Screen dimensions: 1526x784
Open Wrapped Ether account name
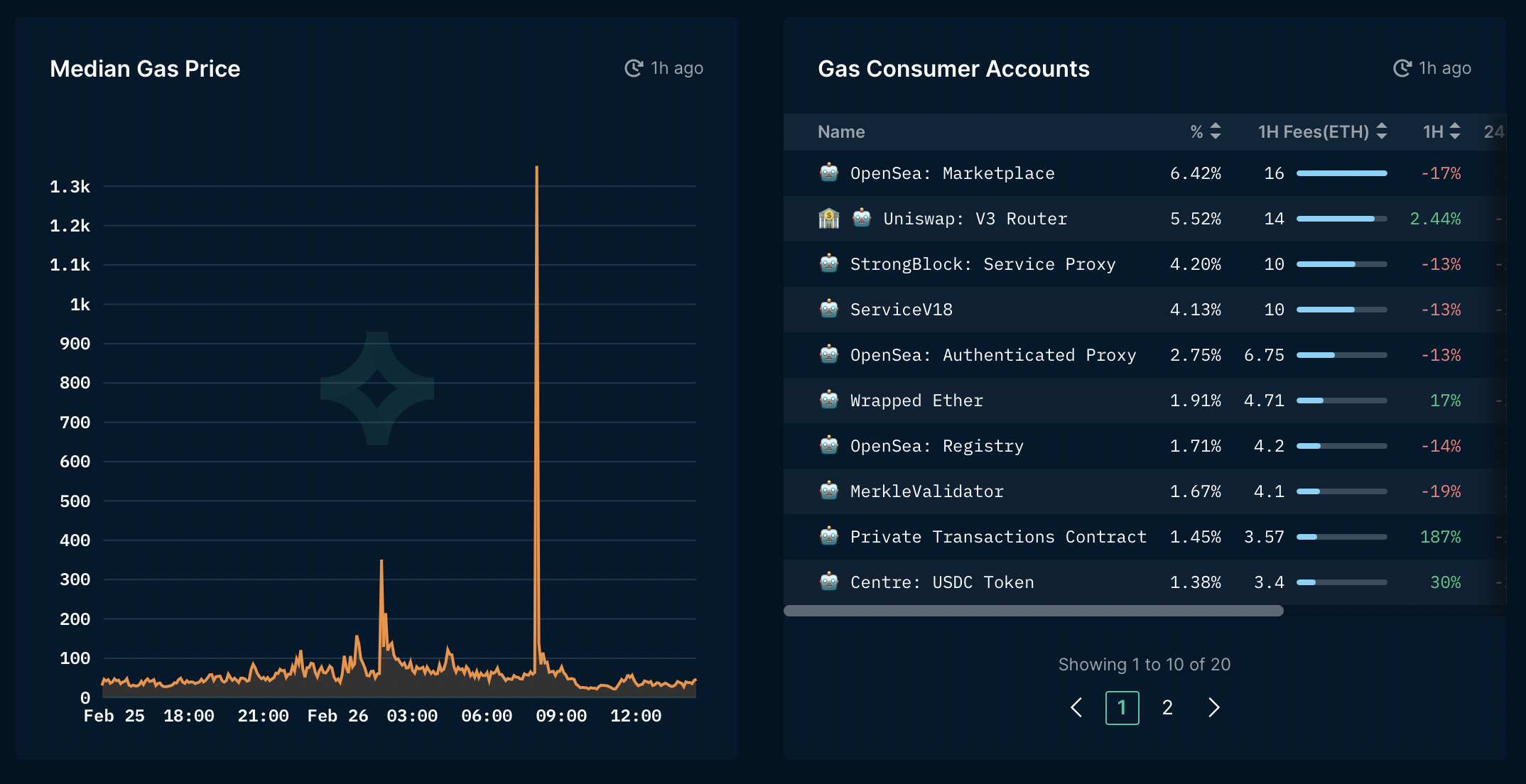coord(916,401)
